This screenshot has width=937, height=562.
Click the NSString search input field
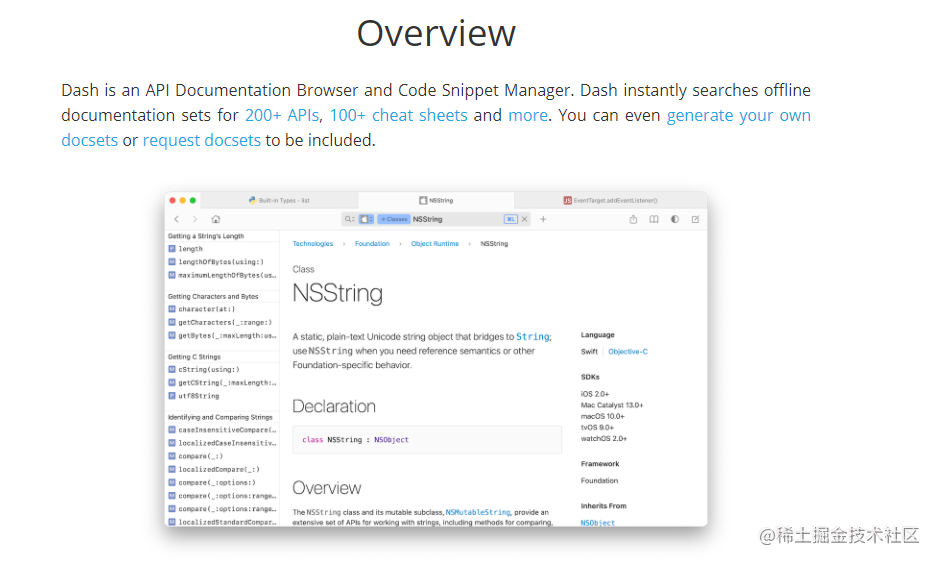tap(456, 219)
